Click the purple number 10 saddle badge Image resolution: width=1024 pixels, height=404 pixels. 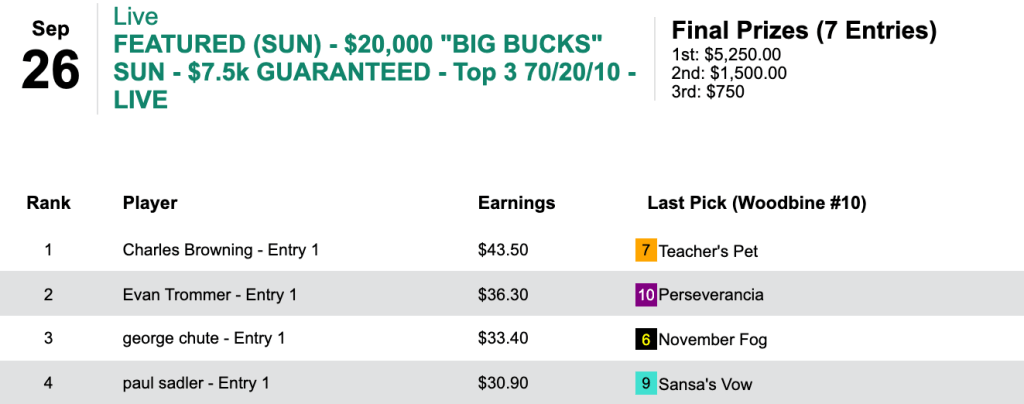646,295
